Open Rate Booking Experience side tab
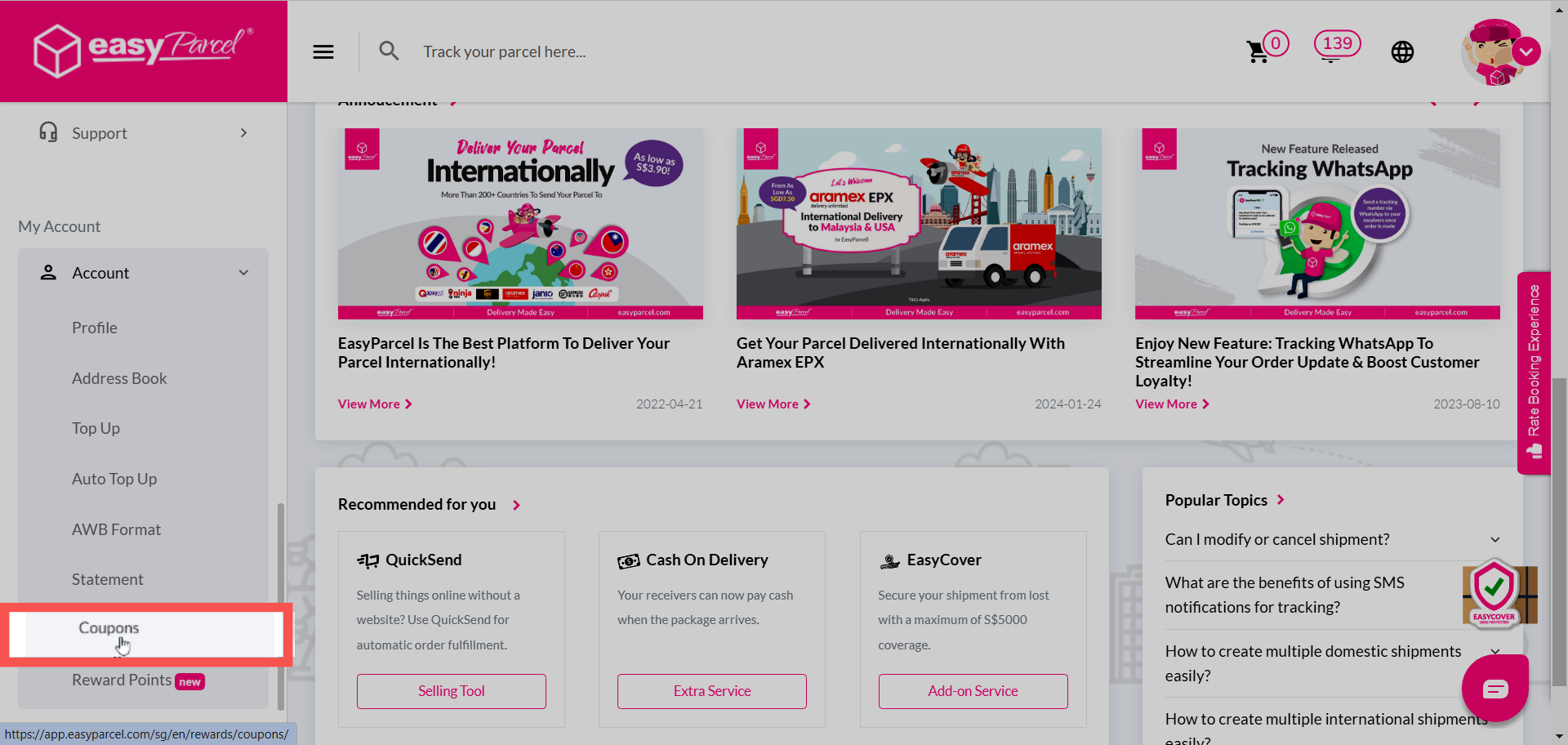 (1534, 372)
